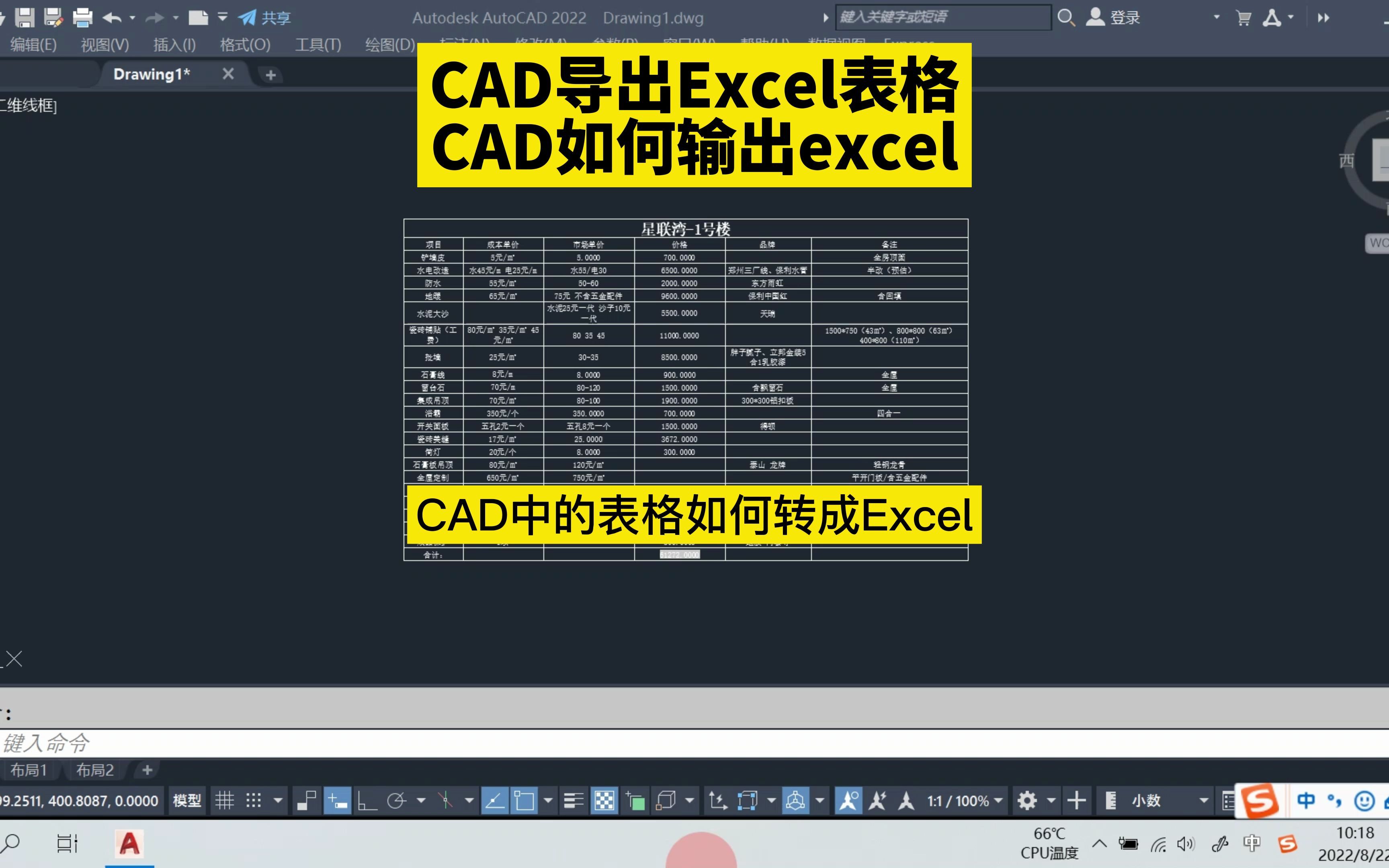Open the 视图(V) menu

point(105,45)
